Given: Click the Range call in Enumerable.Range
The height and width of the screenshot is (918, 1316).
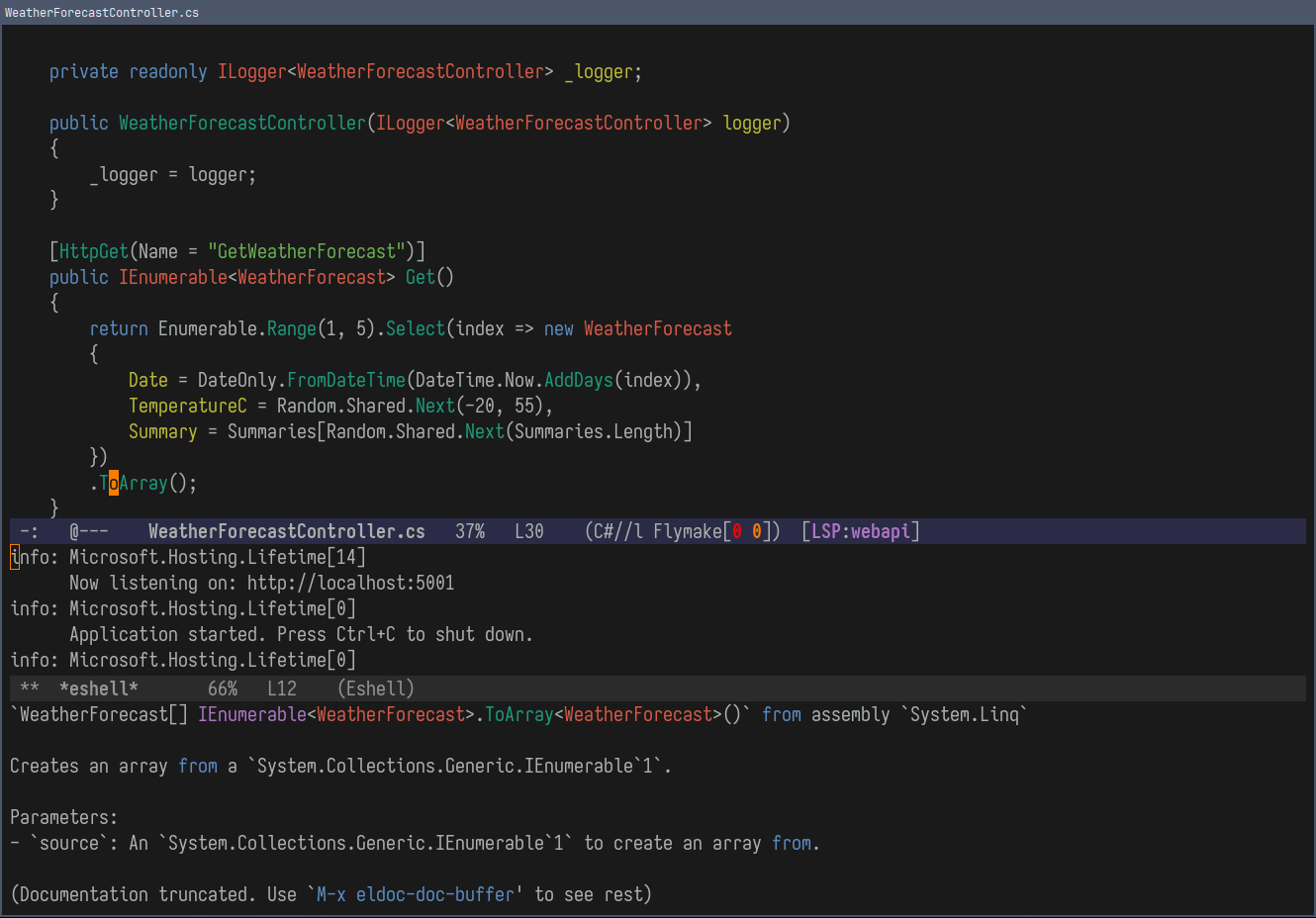Looking at the screenshot, I should point(292,328).
